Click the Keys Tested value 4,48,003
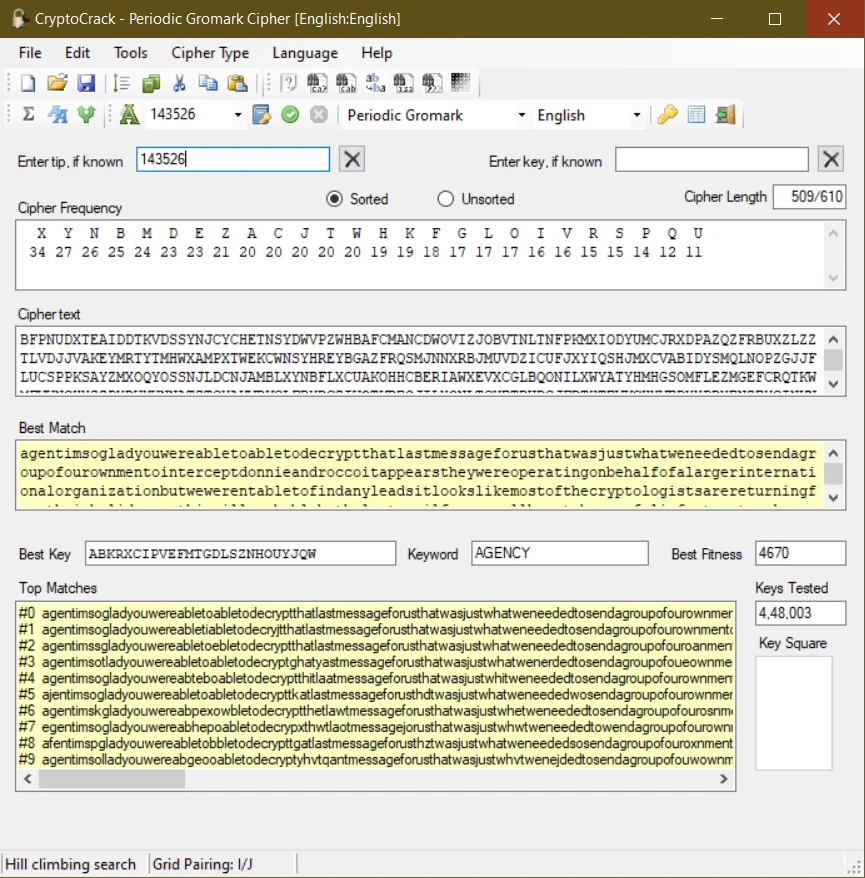This screenshot has width=865, height=878. coord(801,613)
